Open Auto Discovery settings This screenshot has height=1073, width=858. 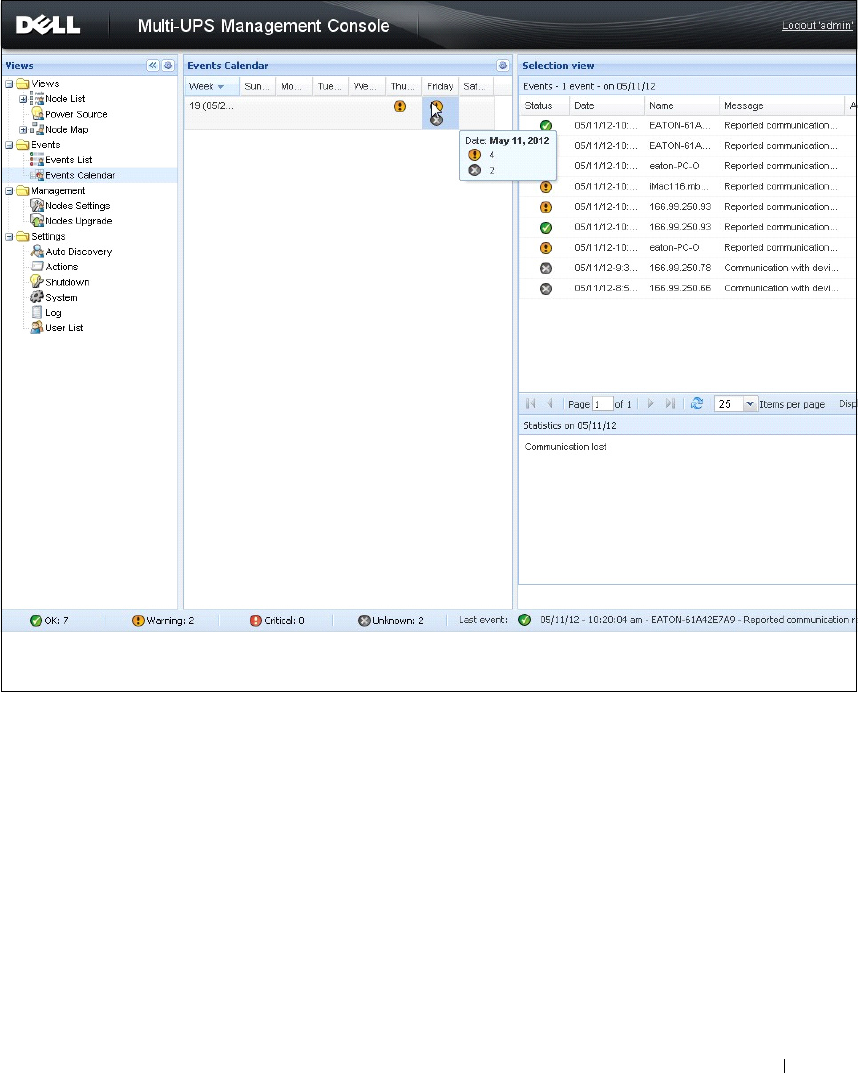point(79,252)
